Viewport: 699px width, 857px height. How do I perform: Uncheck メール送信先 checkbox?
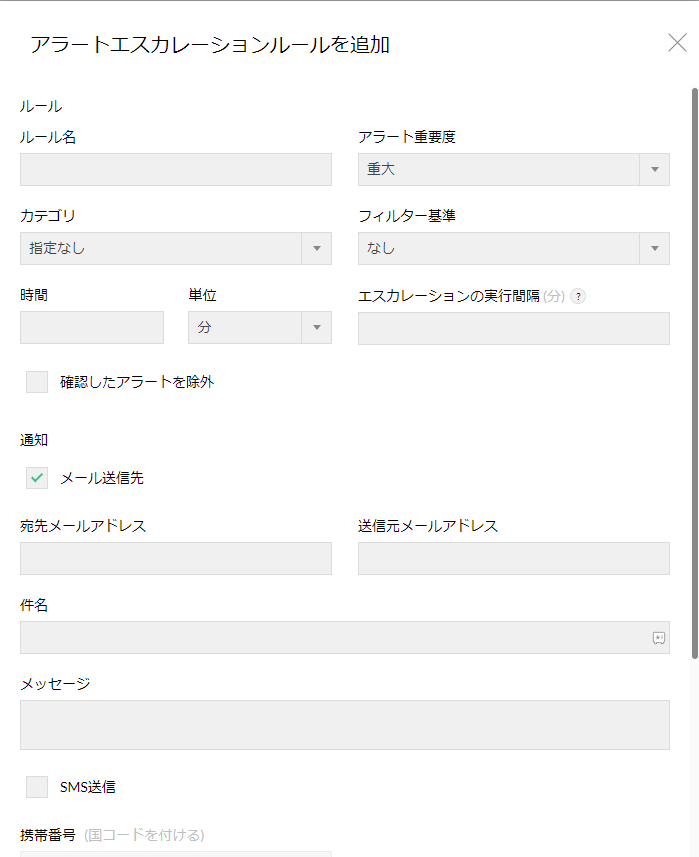coord(37,478)
